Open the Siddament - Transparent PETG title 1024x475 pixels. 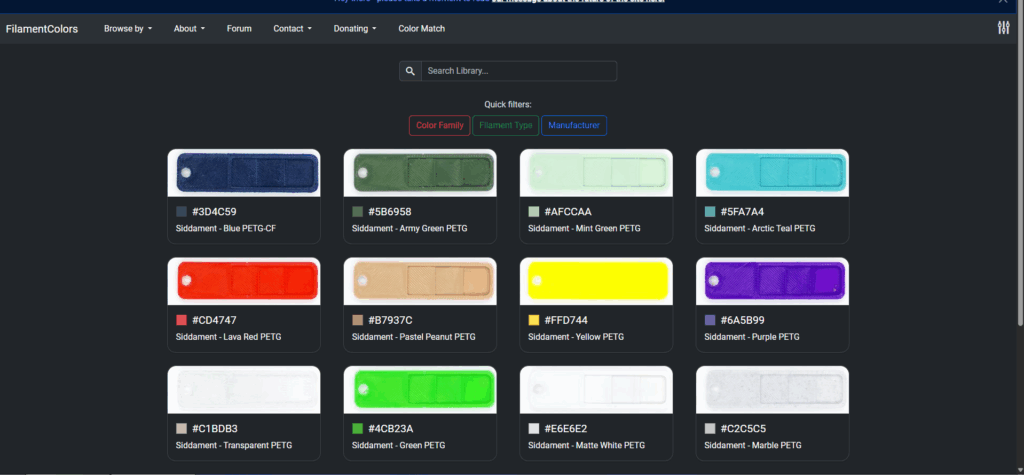coord(234,446)
